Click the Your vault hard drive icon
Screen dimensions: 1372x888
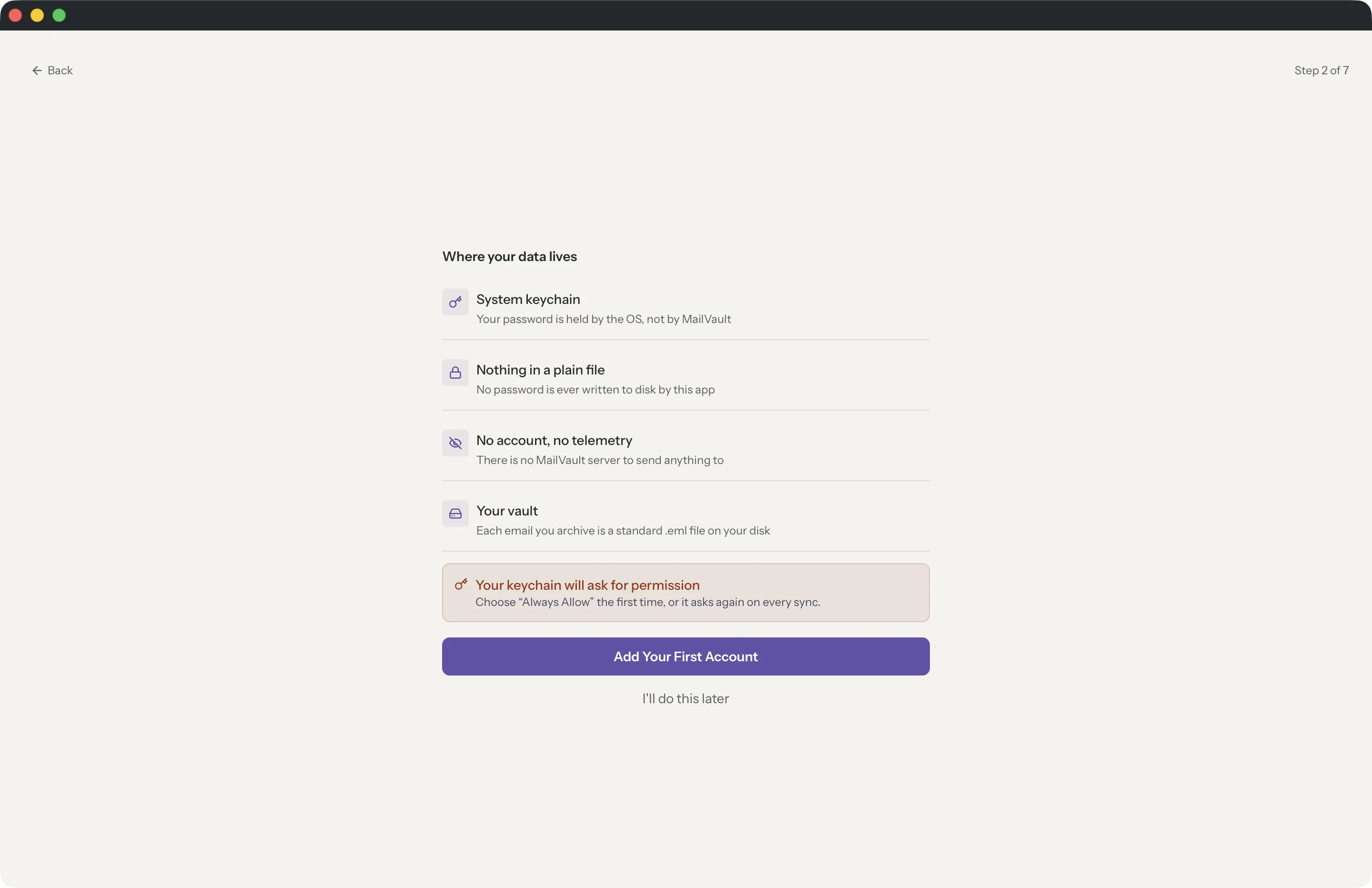click(x=455, y=514)
